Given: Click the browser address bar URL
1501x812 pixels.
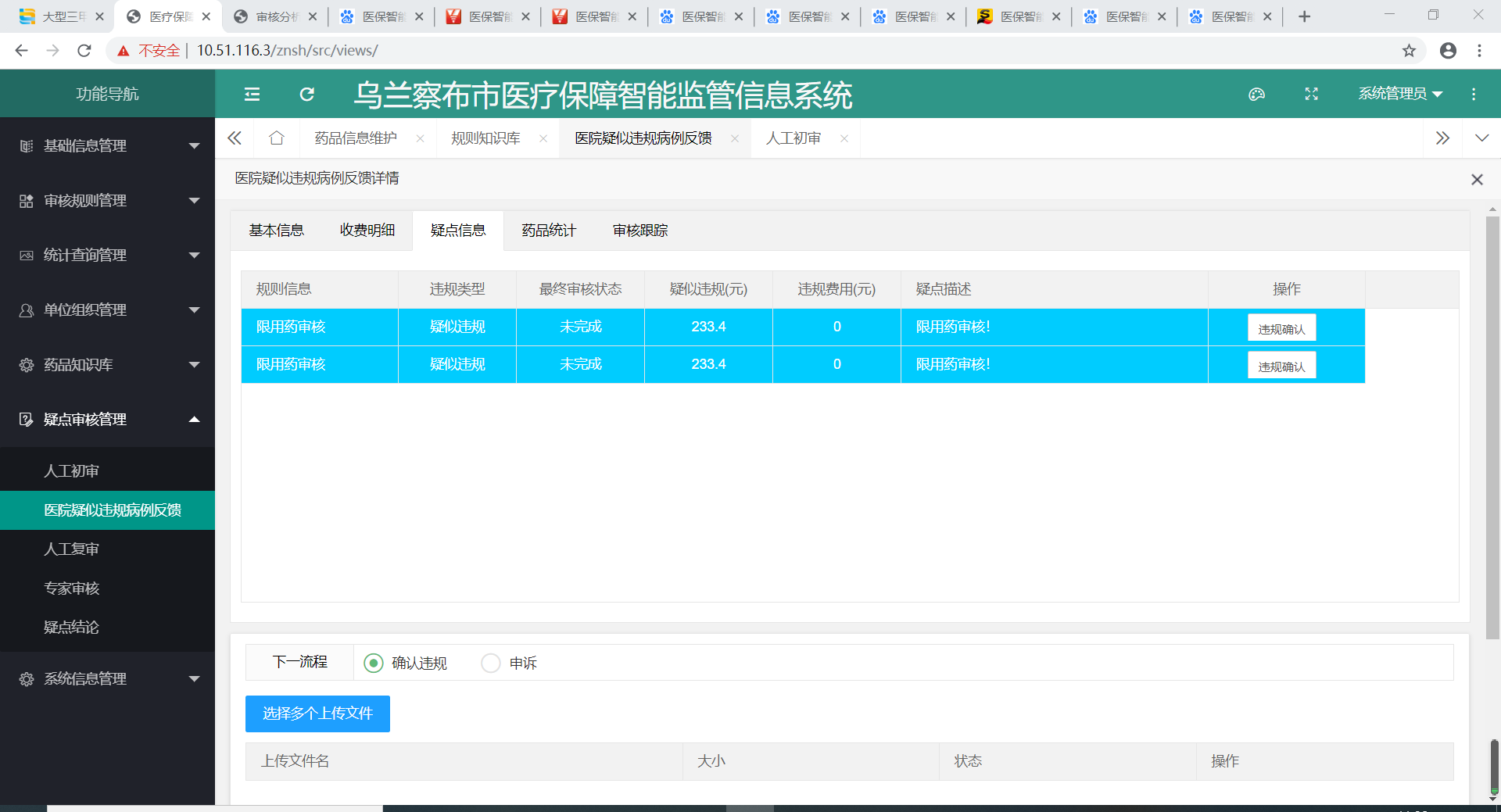Looking at the screenshot, I should (x=287, y=51).
